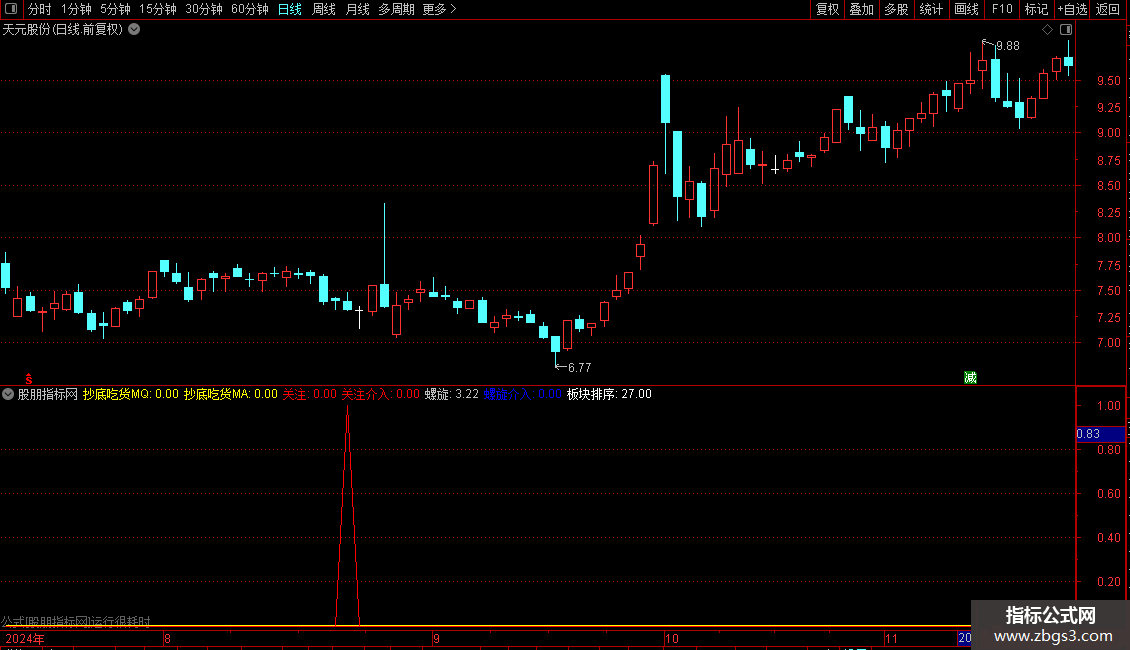This screenshot has height=650, width=1130.
Task: Select the 5分钟 period tab
Action: pos(115,9)
